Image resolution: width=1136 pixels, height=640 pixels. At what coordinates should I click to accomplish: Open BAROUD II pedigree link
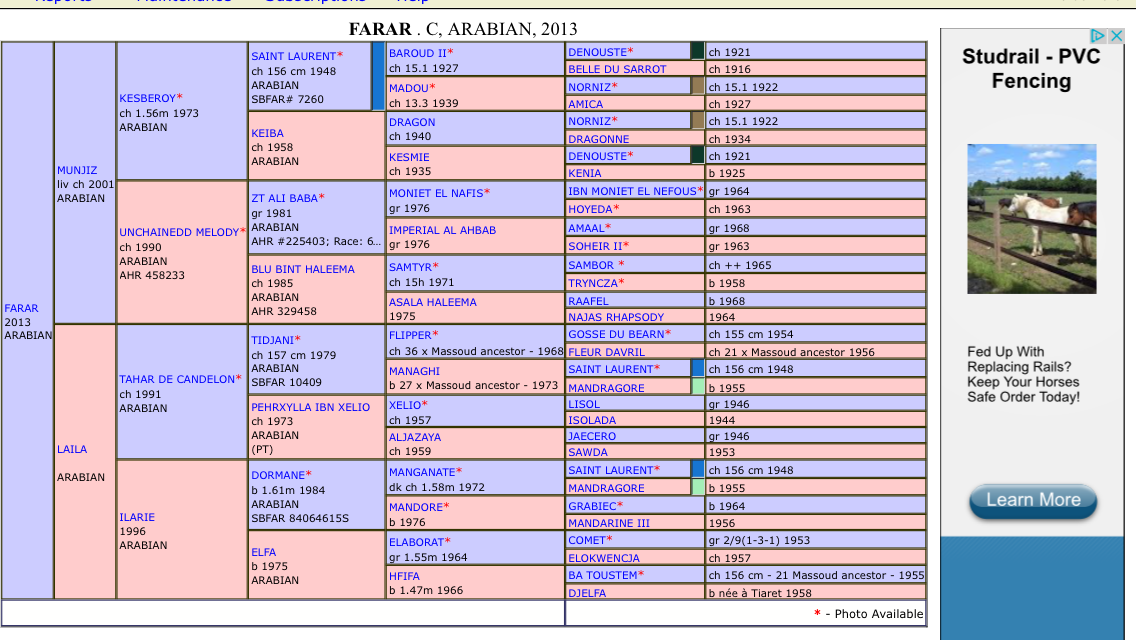418,53
